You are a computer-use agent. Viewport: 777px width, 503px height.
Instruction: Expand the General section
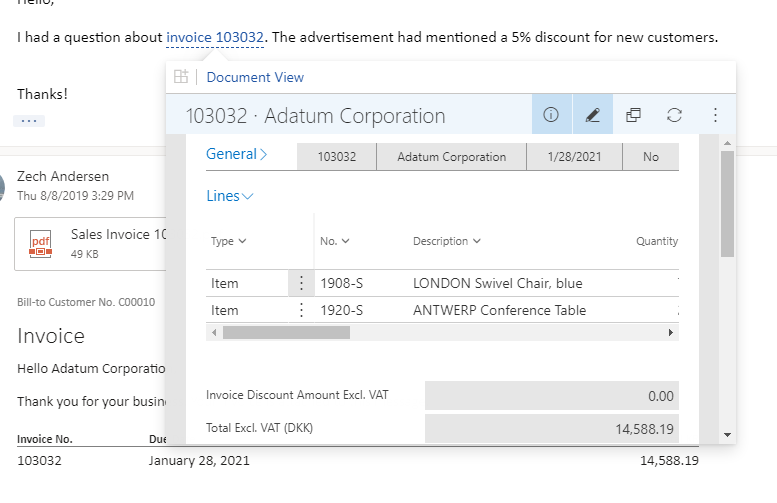pyautogui.click(x=237, y=154)
